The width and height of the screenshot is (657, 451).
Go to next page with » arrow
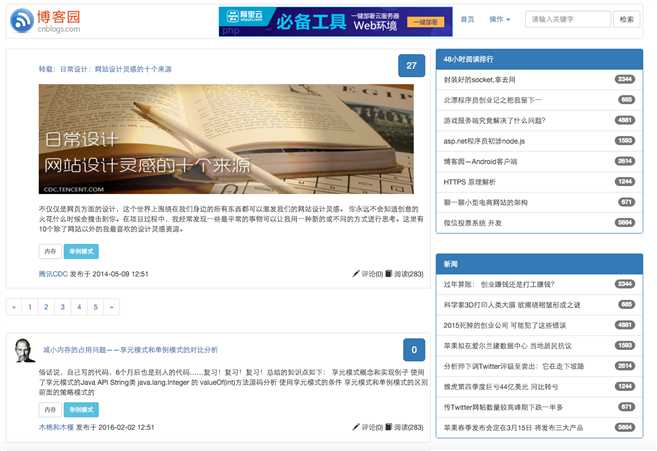[111, 307]
